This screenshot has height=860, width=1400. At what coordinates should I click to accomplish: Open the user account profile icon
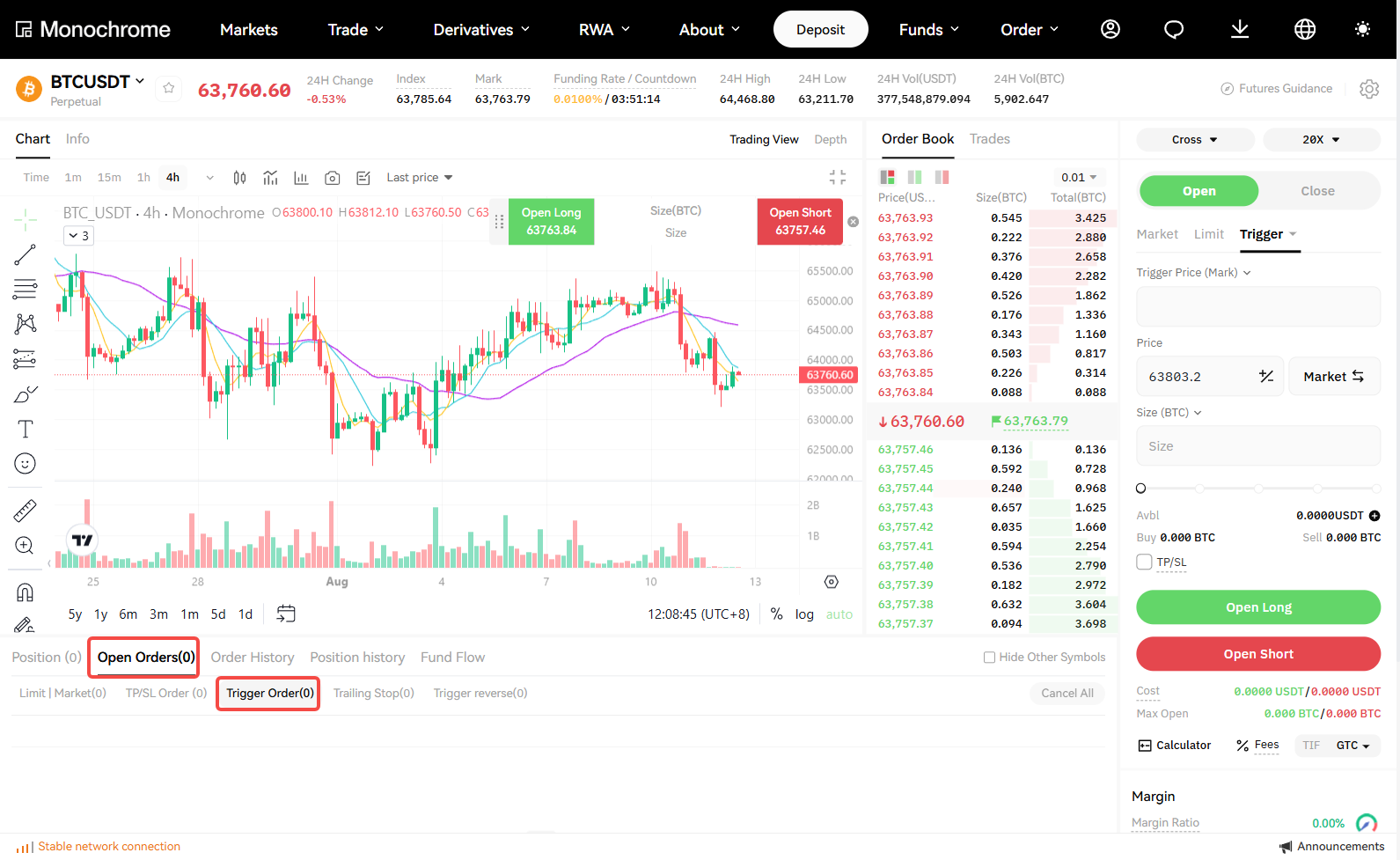(1110, 29)
